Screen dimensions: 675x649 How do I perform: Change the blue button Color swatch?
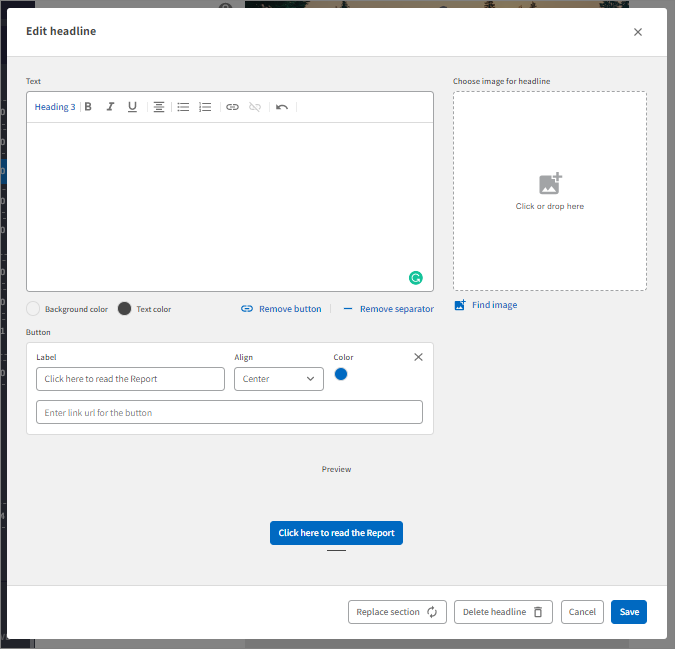341,374
